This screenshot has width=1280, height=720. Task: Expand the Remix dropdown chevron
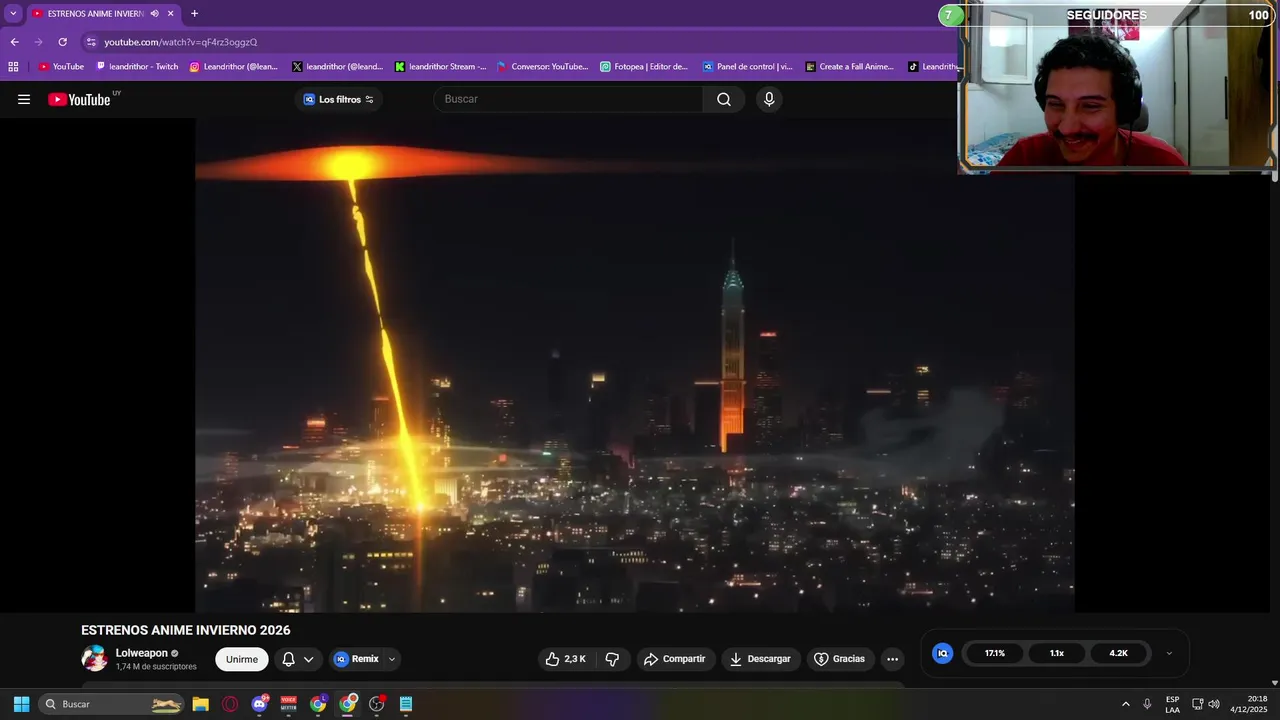pyautogui.click(x=392, y=659)
